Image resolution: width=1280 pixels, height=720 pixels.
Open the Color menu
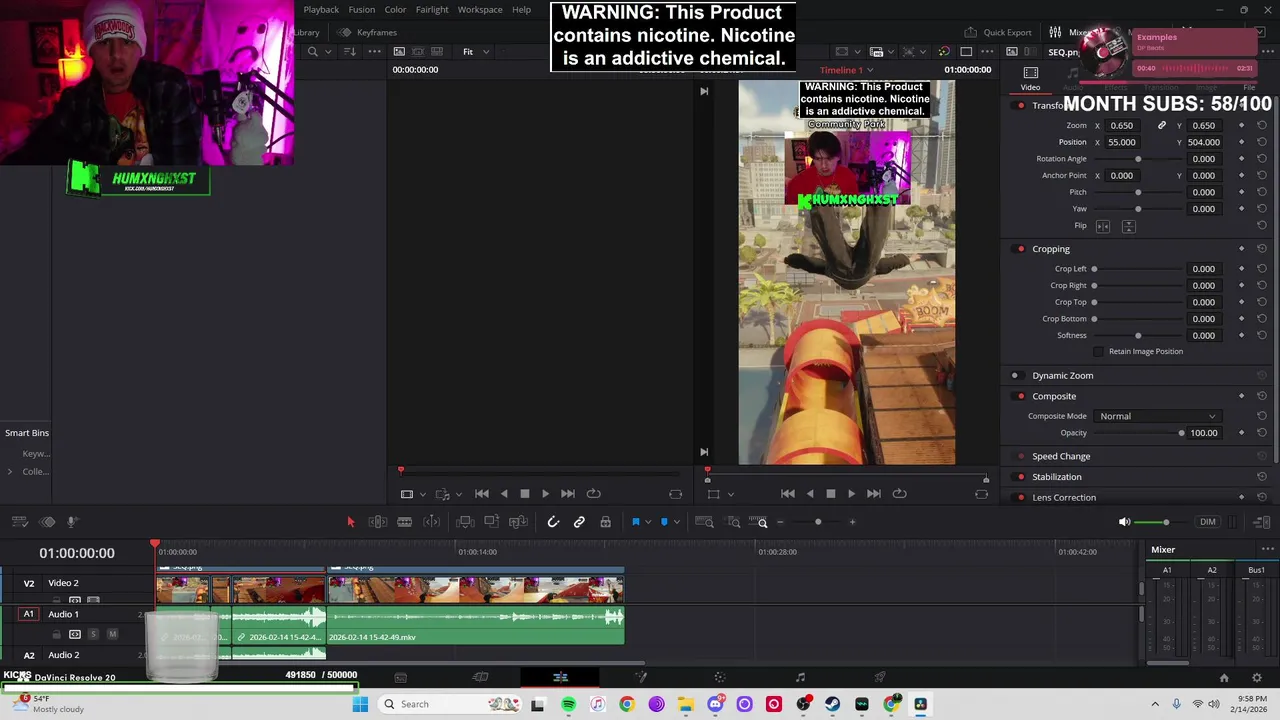coord(395,10)
